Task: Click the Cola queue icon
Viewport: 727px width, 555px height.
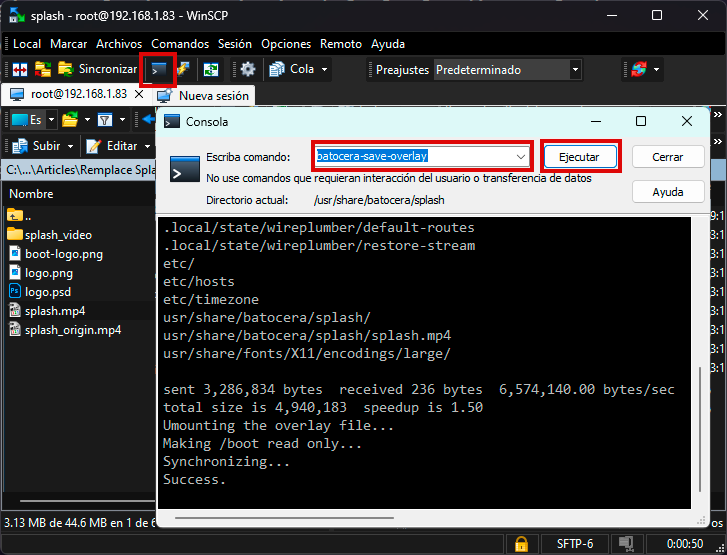Action: [x=277, y=70]
